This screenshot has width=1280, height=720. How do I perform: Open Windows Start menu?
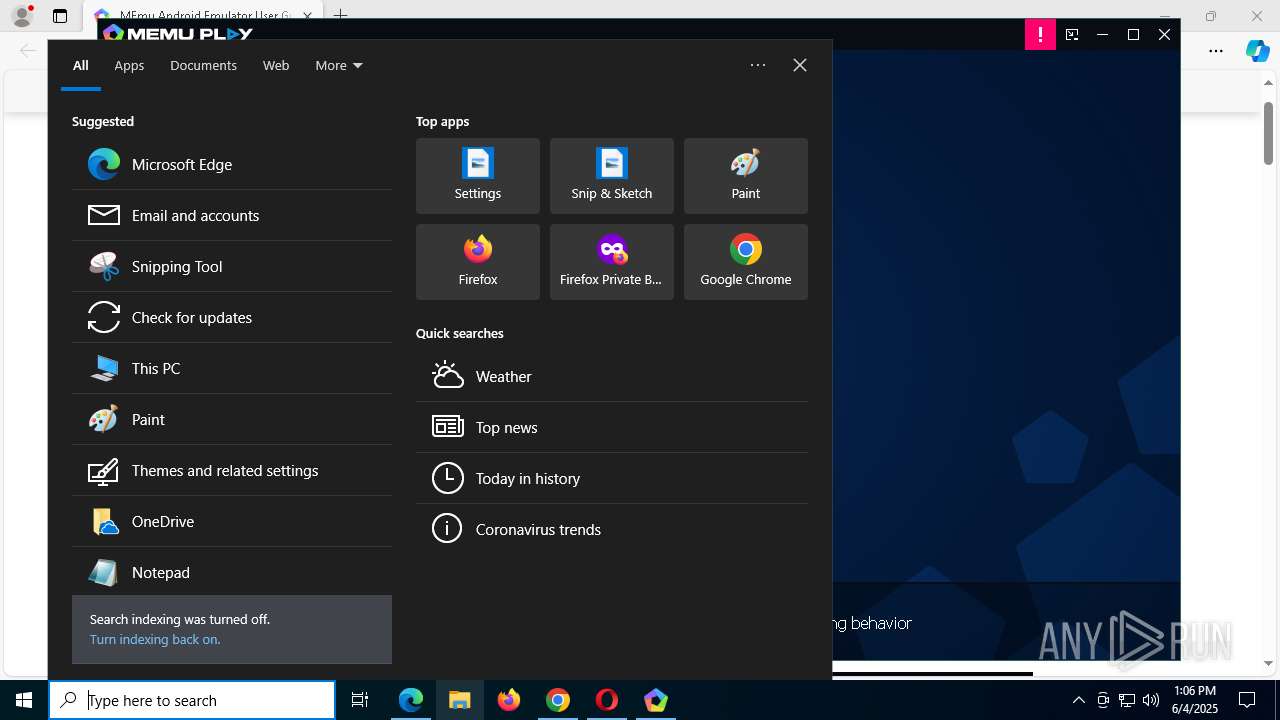point(24,700)
